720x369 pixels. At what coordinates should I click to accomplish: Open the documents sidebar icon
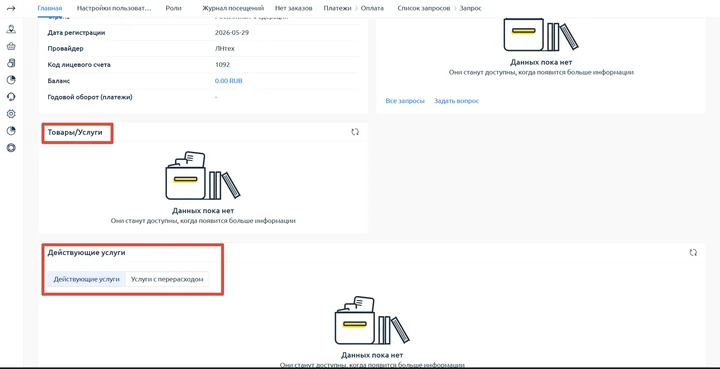[x=11, y=63]
